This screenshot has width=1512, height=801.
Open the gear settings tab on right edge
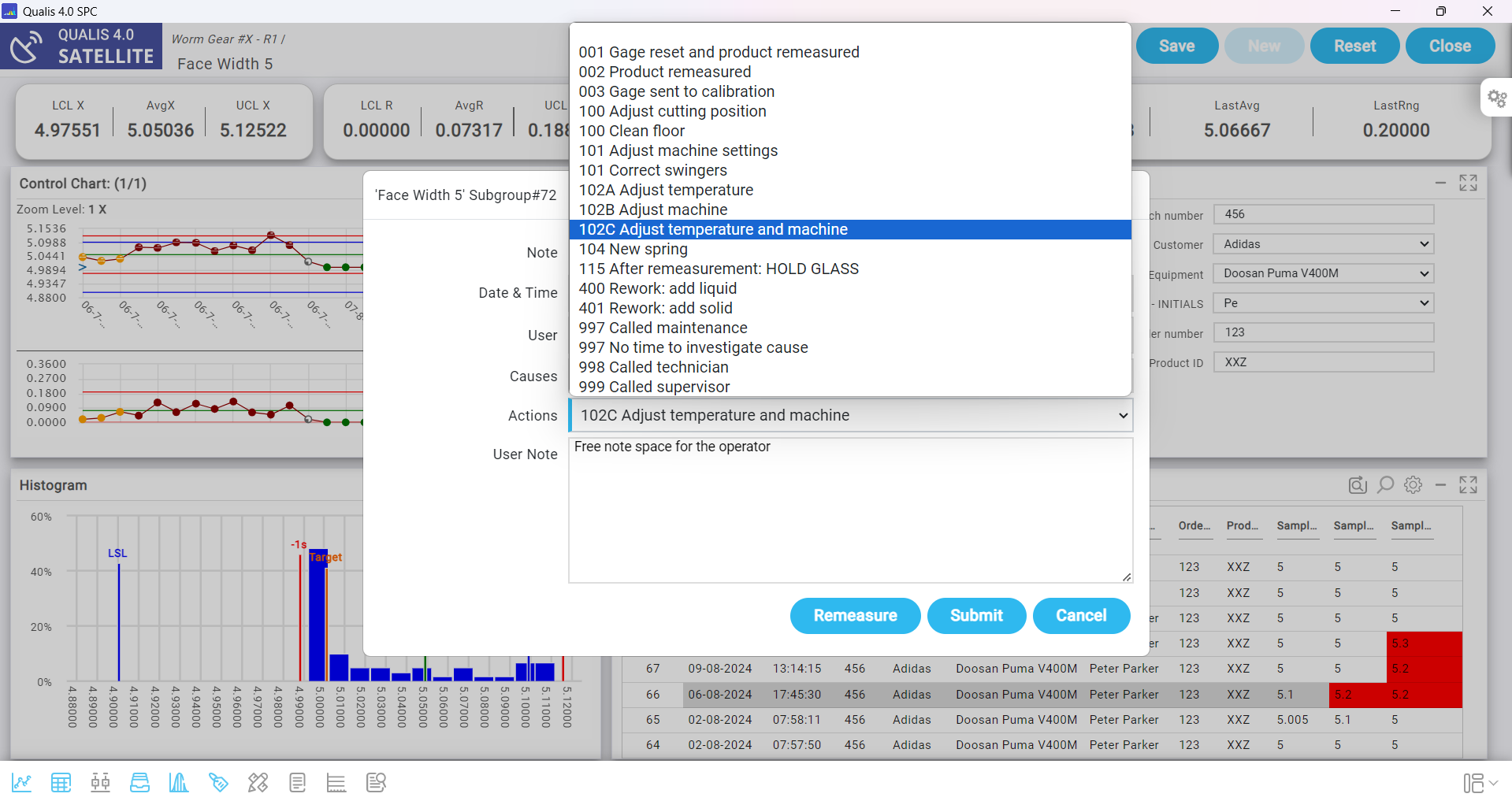(1496, 98)
